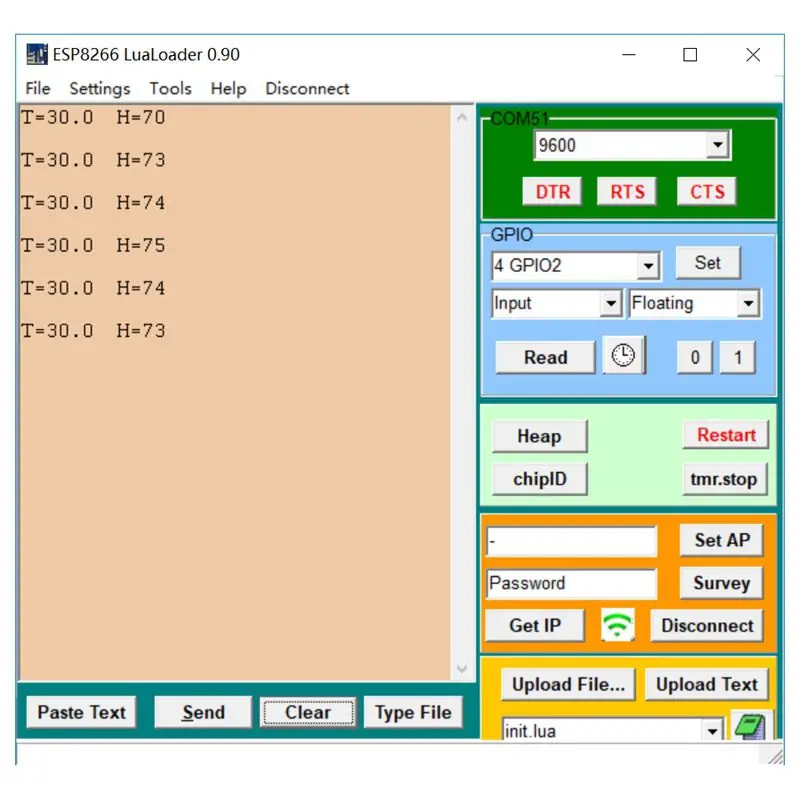
Task: Click the Upload File... button
Action: pyautogui.click(x=568, y=684)
